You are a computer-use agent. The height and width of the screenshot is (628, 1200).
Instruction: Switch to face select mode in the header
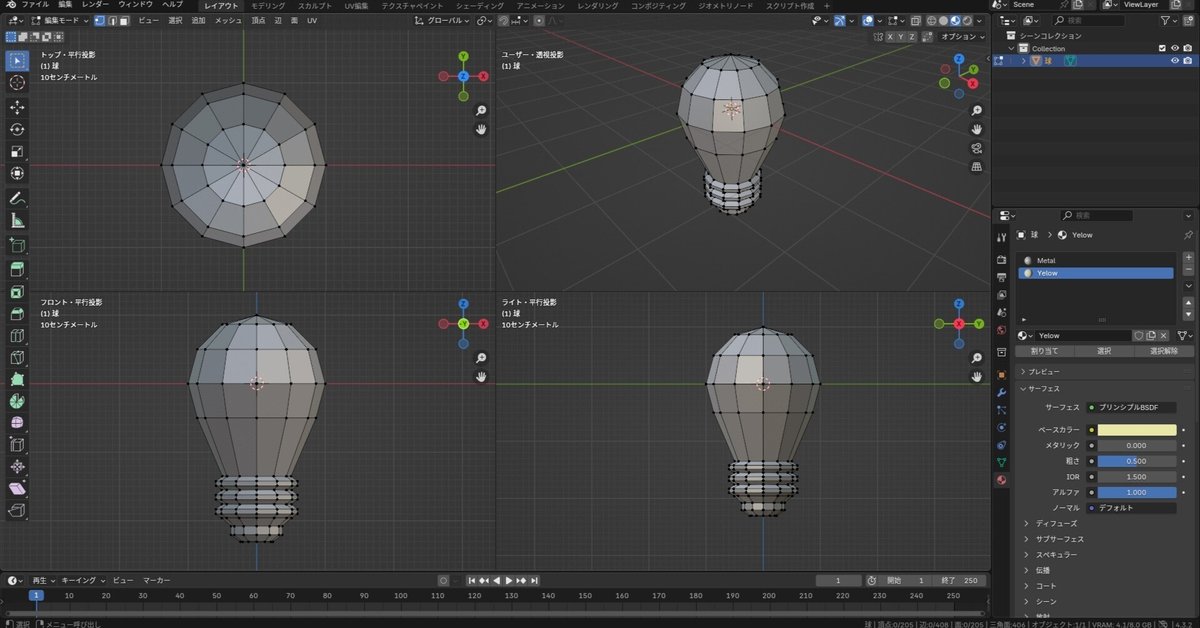point(123,20)
